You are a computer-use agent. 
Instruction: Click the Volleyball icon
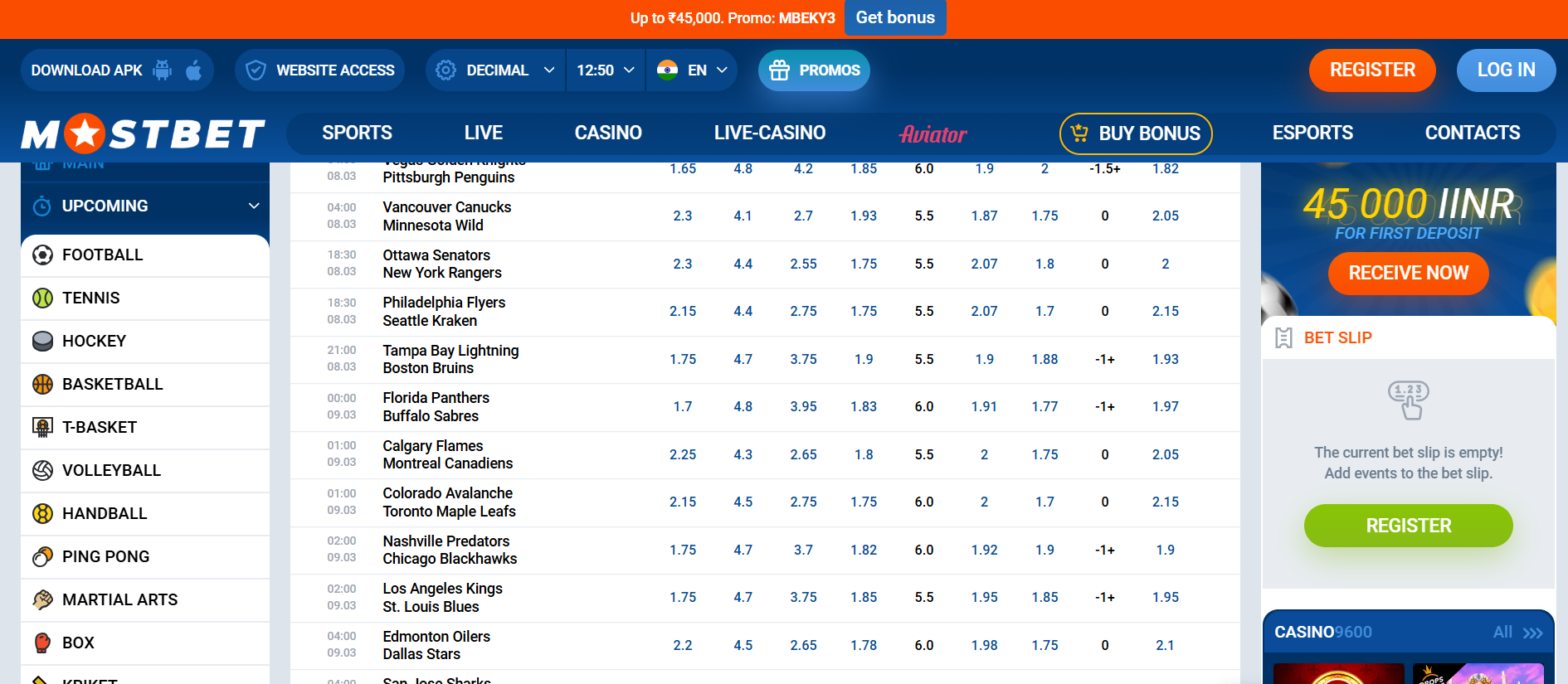[x=42, y=470]
